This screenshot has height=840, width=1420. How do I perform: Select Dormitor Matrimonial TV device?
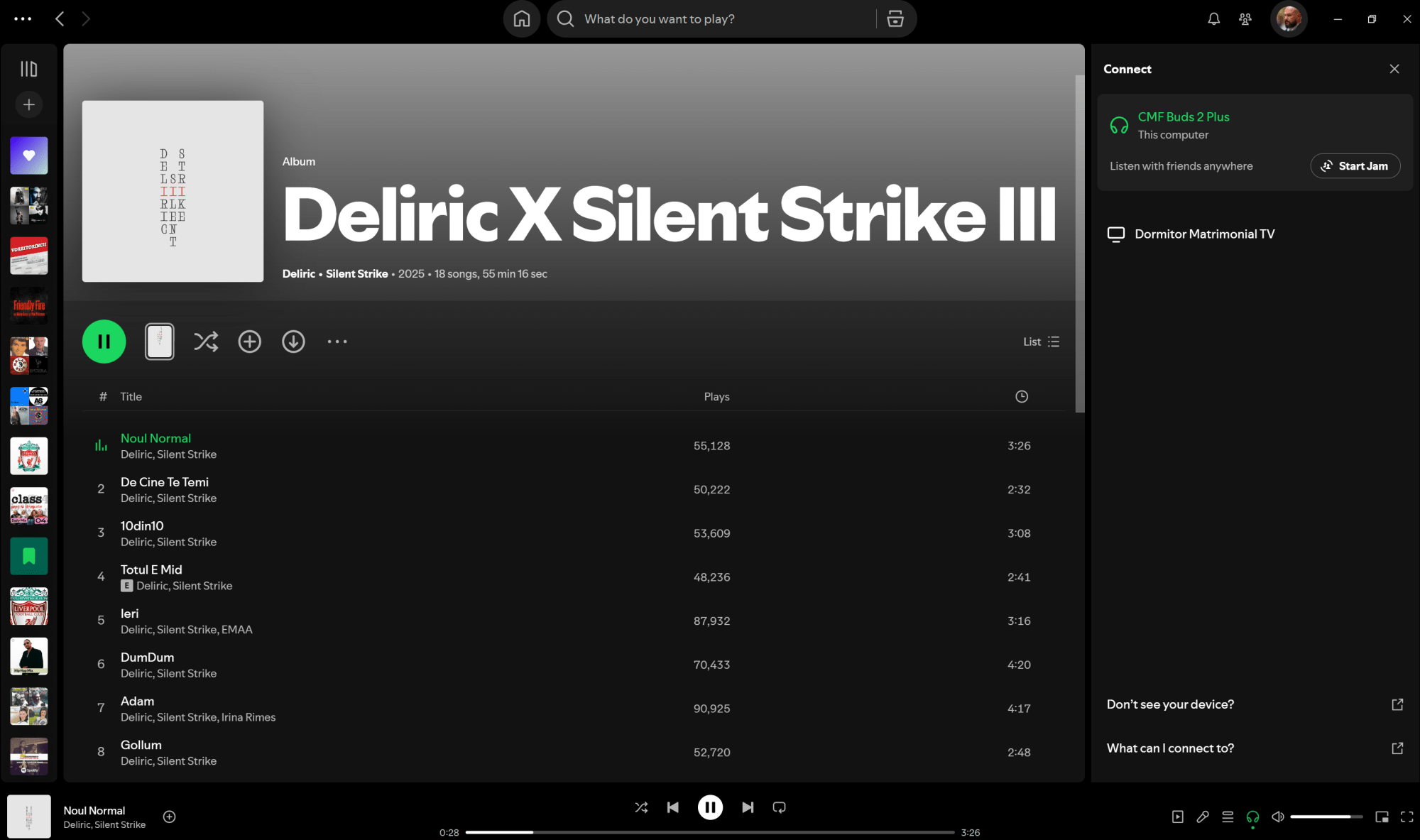pyautogui.click(x=1204, y=234)
